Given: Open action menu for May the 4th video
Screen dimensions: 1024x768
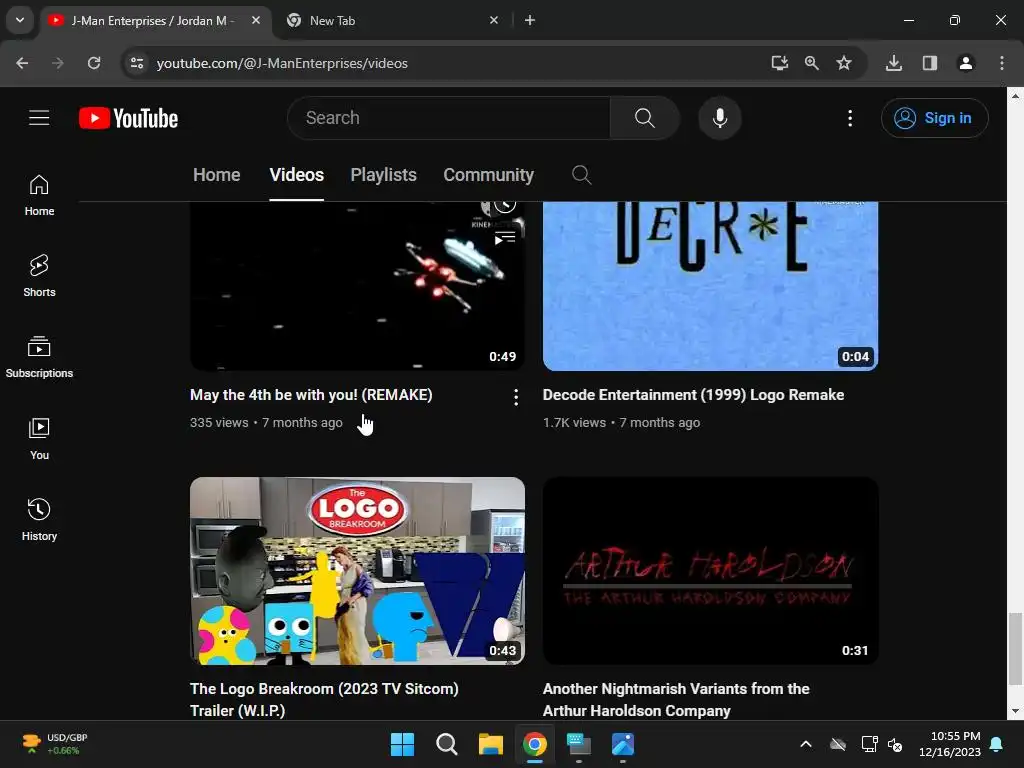Looking at the screenshot, I should pyautogui.click(x=516, y=397).
